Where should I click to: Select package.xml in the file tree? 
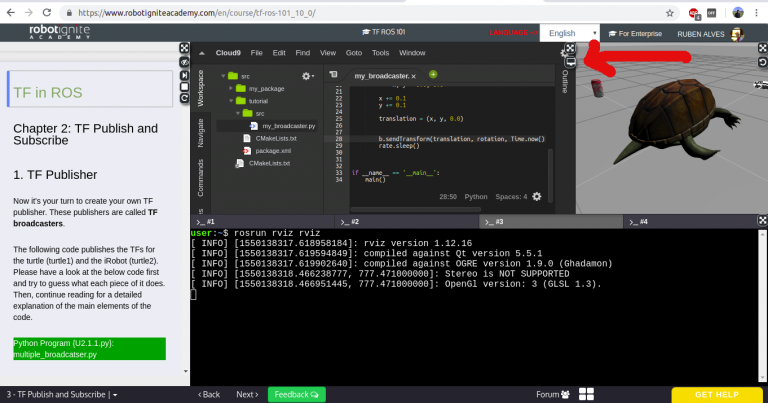(x=273, y=151)
